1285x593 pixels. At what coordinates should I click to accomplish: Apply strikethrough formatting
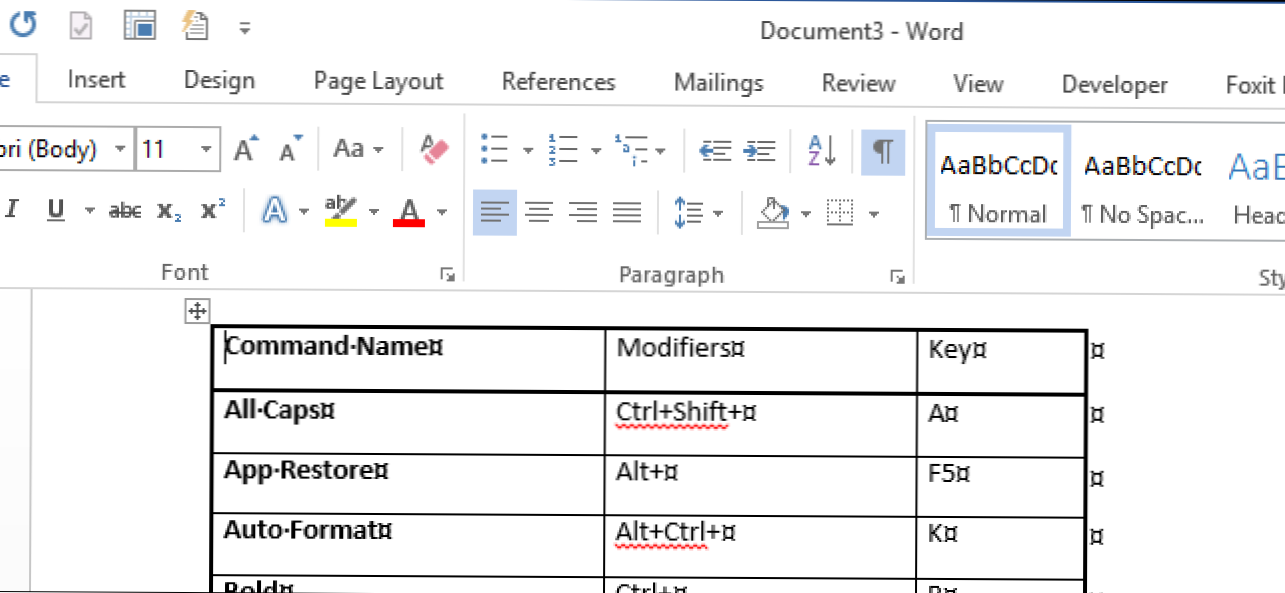pos(125,211)
